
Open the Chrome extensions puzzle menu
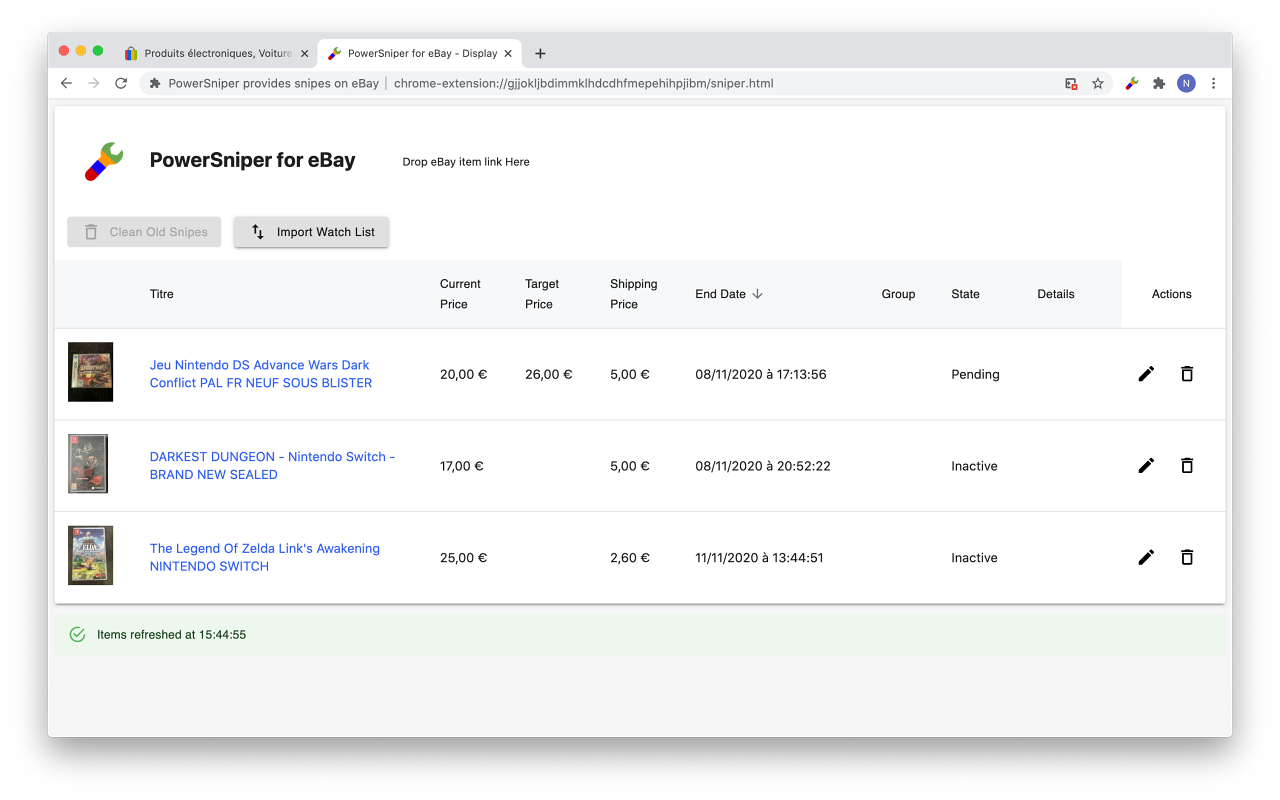point(1159,84)
